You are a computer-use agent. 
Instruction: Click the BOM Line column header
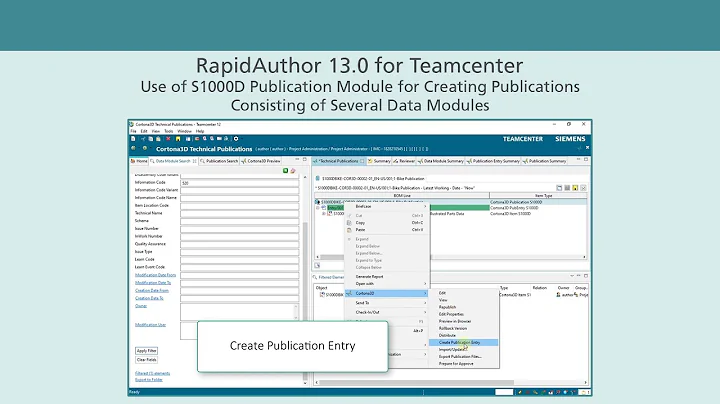[x=402, y=196]
